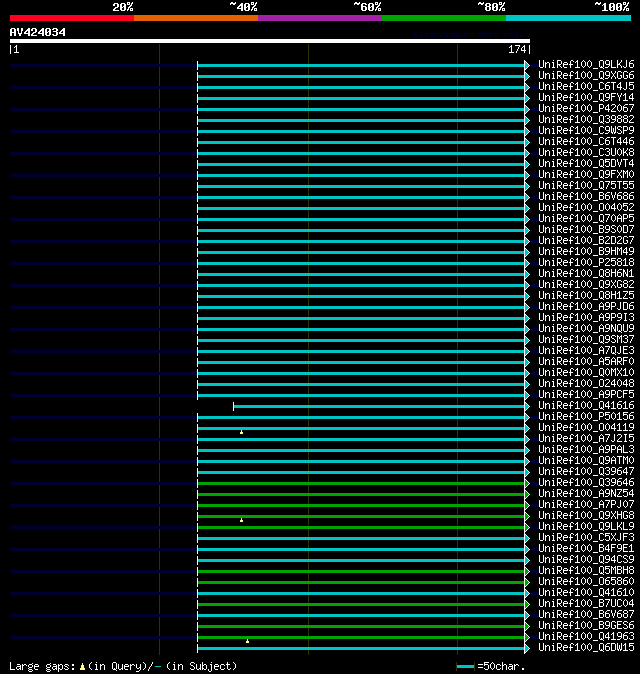Select label UniRef100_Q9FXM0
640x674 pixels.
point(586,175)
